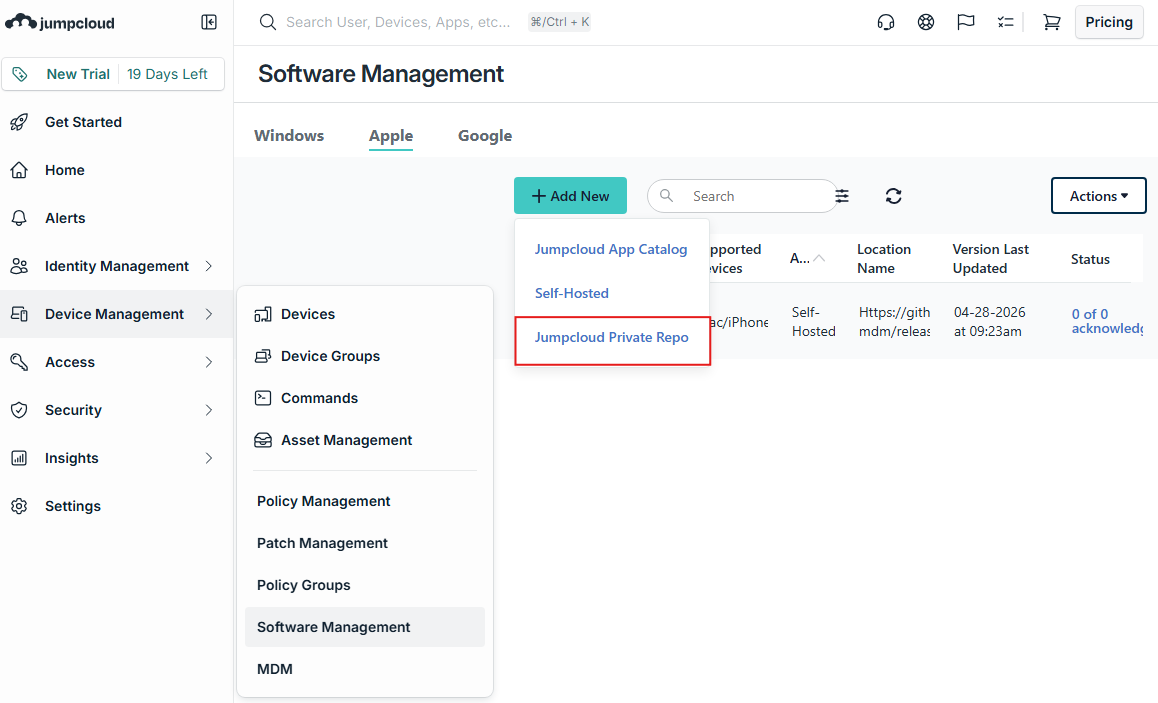1158x703 pixels.
Task: Open the Actions dropdown
Action: point(1098,196)
